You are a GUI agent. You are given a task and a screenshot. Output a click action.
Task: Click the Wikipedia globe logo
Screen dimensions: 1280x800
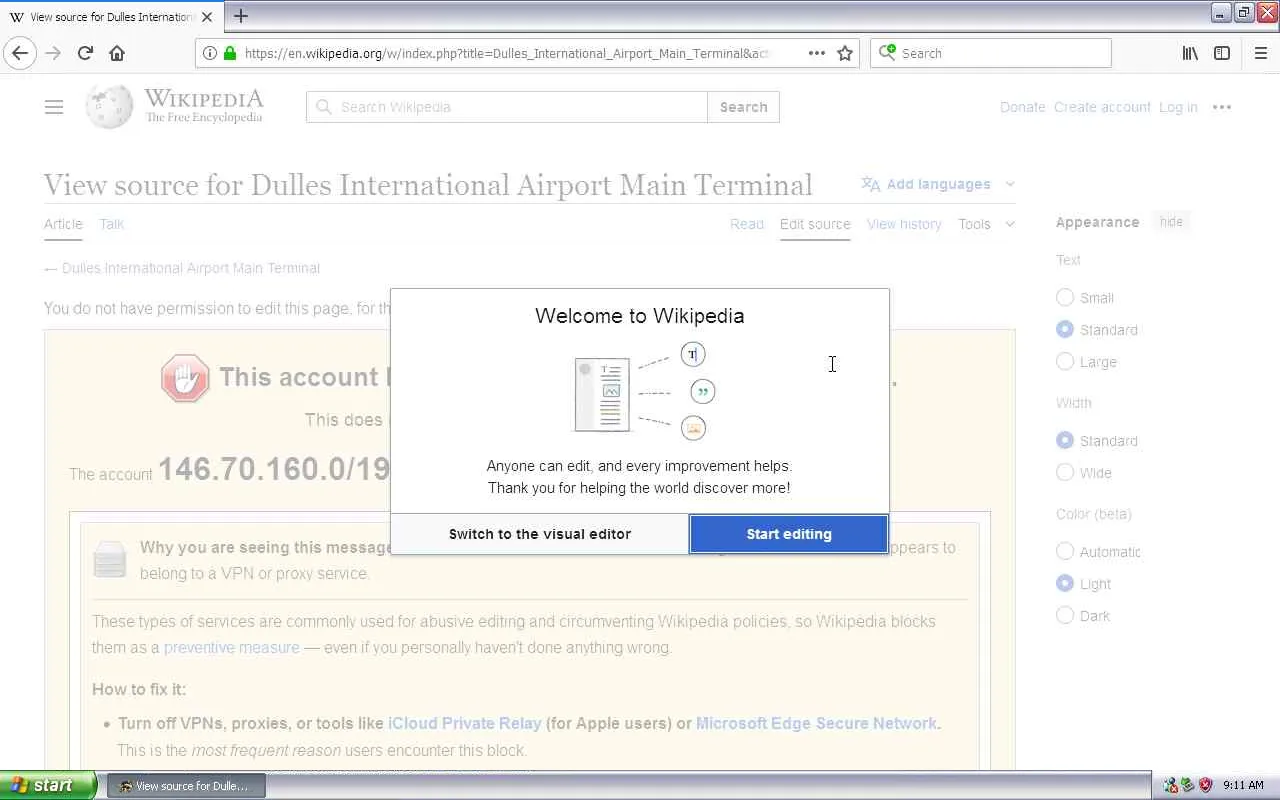point(109,107)
